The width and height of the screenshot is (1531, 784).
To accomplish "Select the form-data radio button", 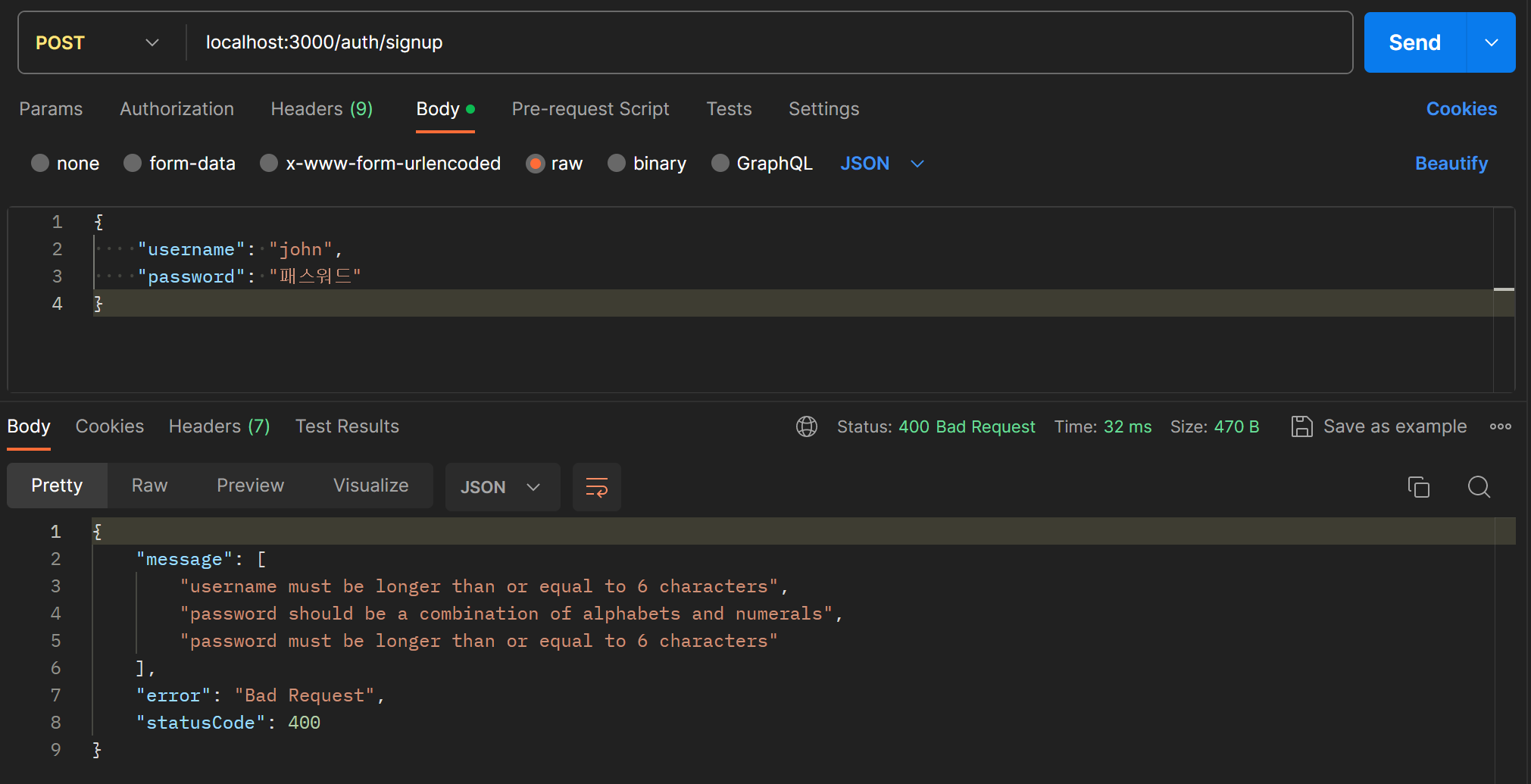I will point(133,164).
